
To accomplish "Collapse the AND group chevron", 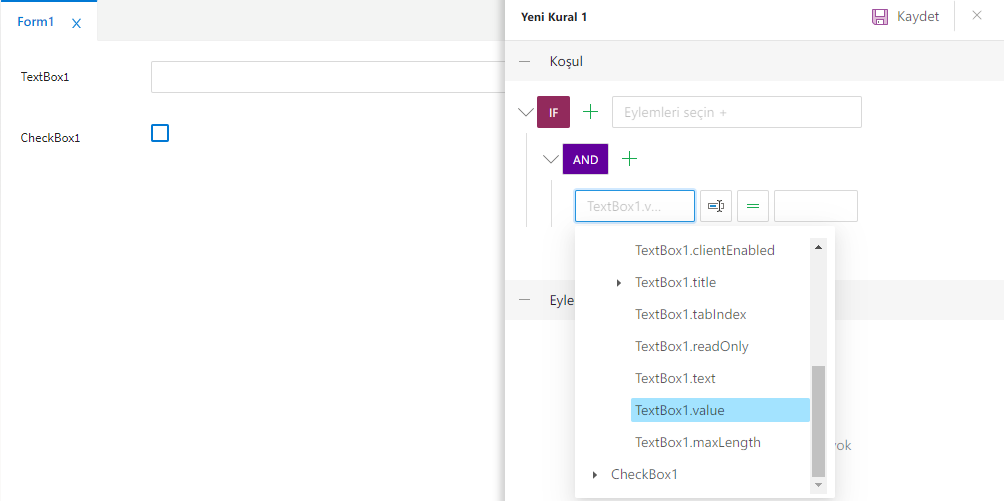I will pos(550,159).
